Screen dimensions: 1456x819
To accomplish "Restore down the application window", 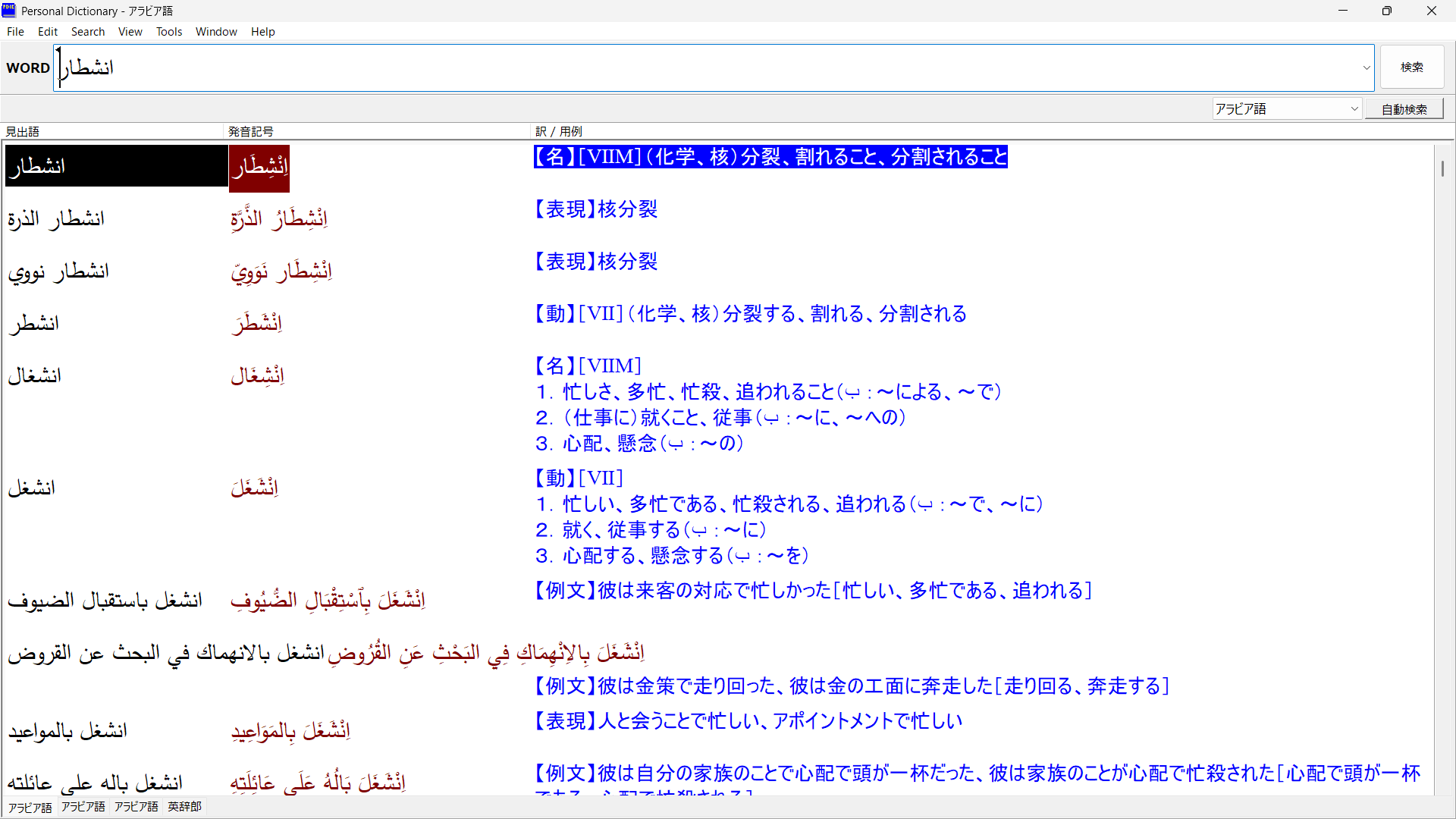I will pos(1386,11).
